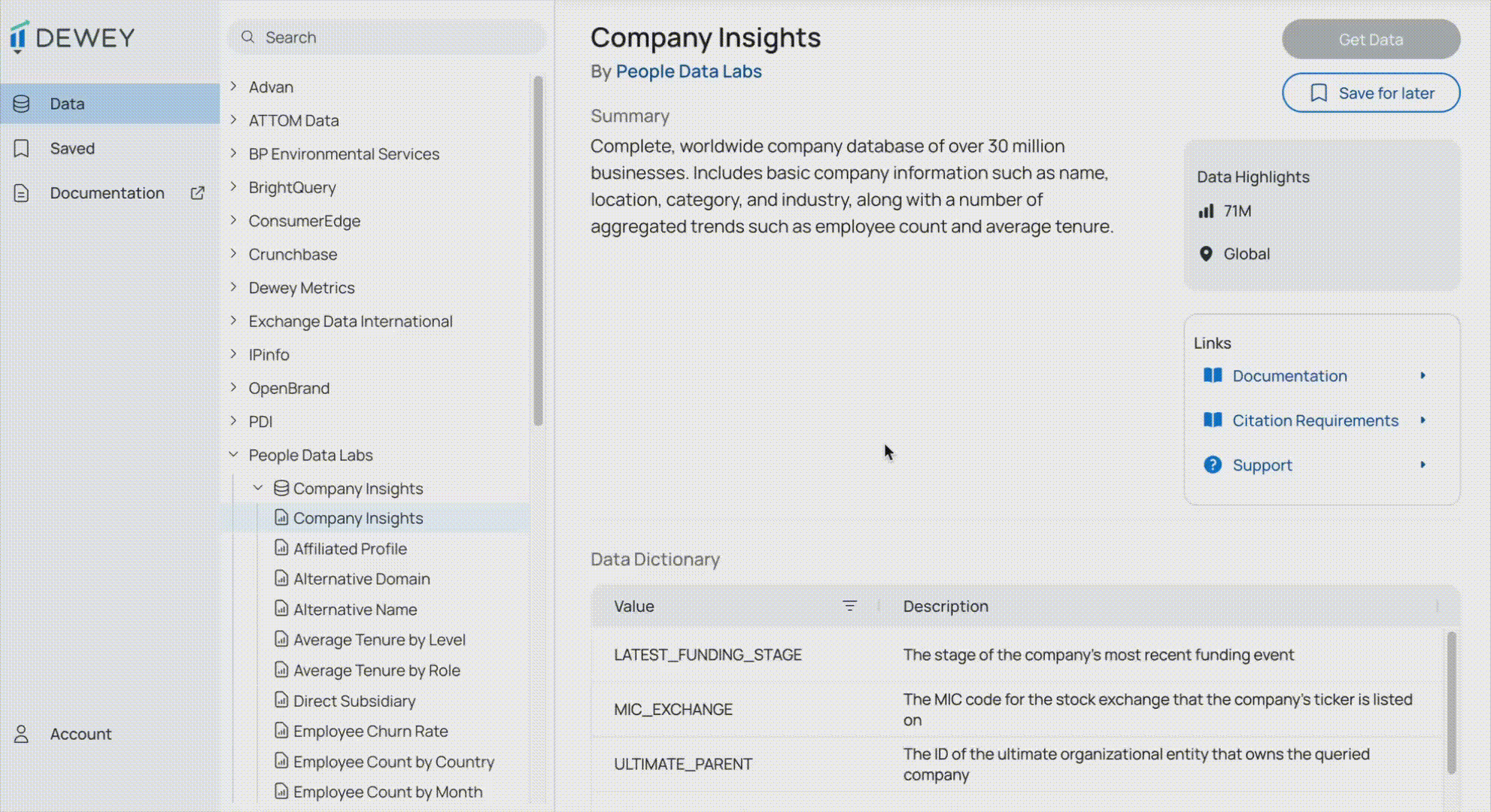The width and height of the screenshot is (1491, 812).
Task: Click the search magnifier icon
Action: tap(247, 37)
